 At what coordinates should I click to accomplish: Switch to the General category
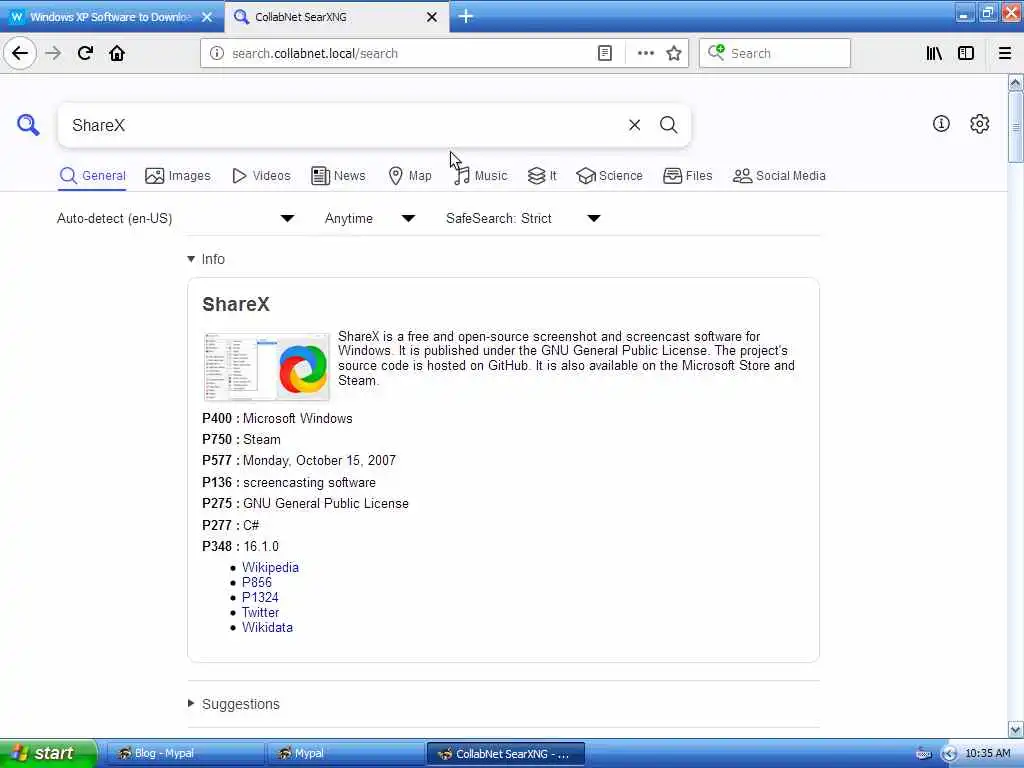[92, 176]
